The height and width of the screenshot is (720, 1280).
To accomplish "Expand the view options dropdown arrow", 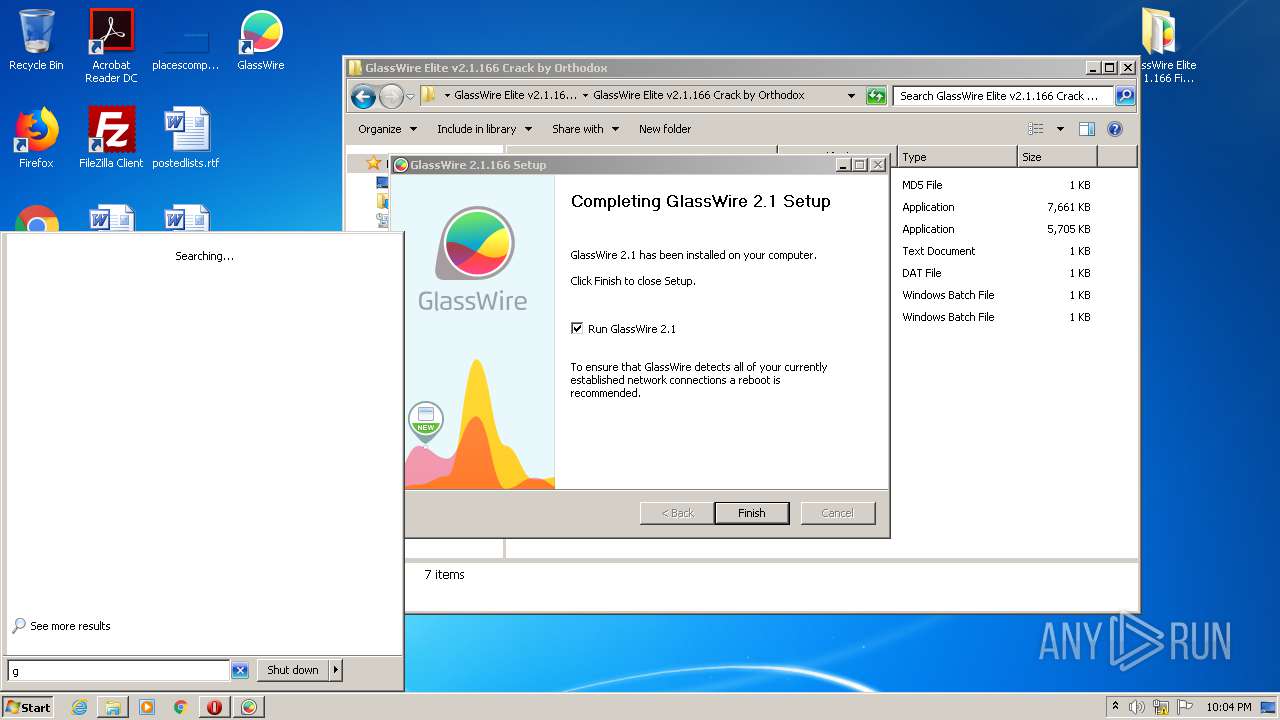I will [1060, 129].
